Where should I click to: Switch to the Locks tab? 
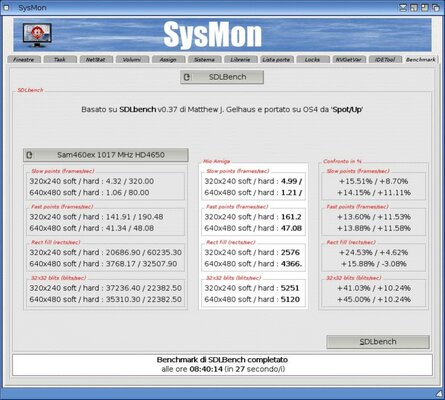(313, 59)
